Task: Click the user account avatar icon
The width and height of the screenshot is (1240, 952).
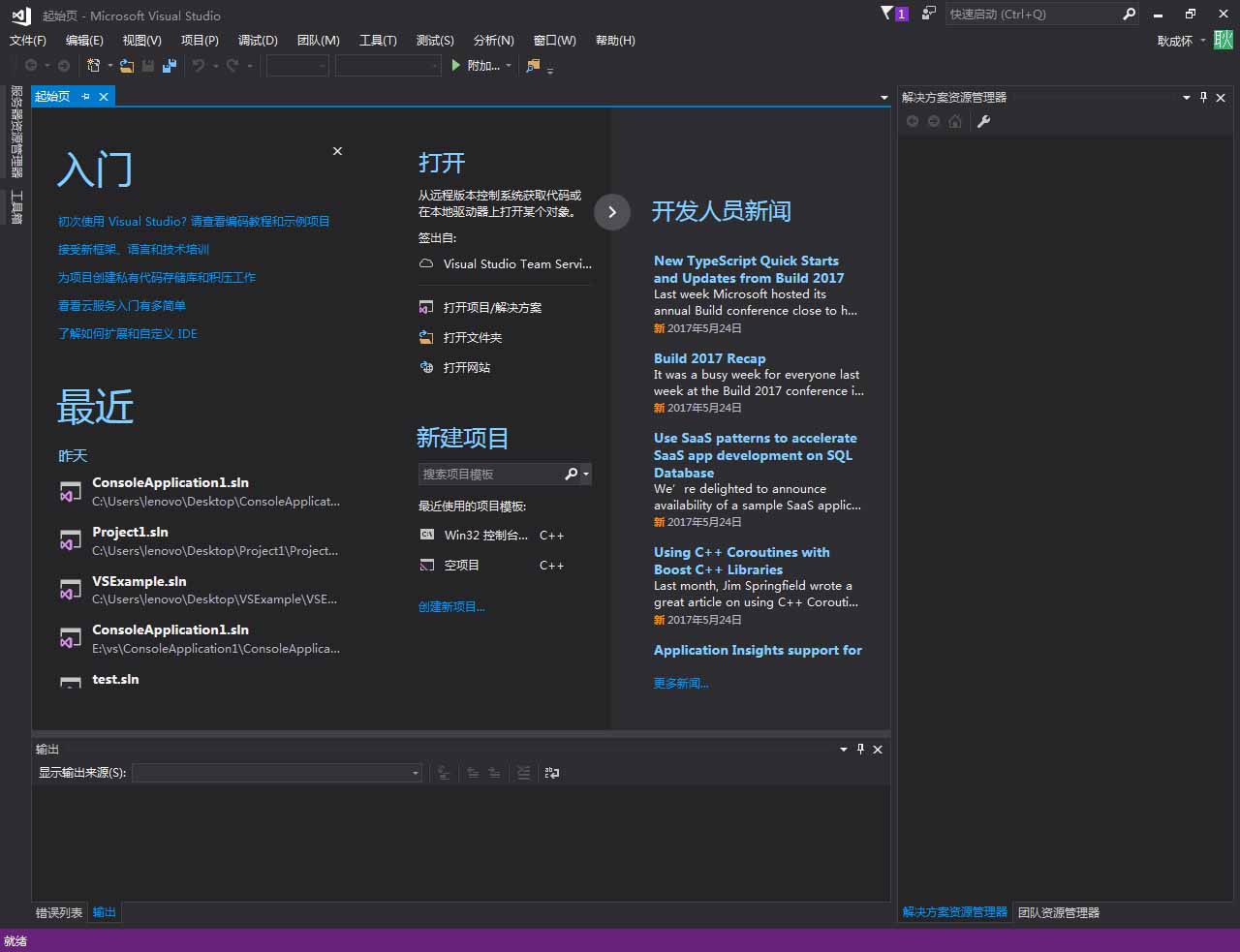Action: [1224, 40]
